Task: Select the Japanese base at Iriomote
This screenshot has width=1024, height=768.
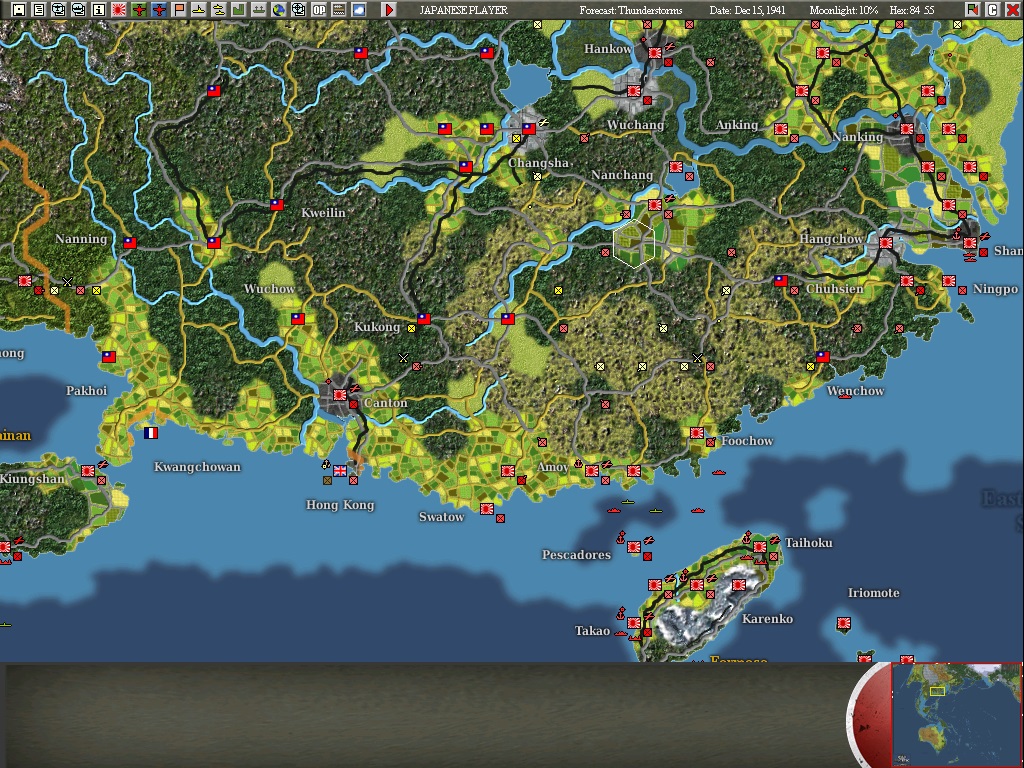Action: [x=844, y=623]
